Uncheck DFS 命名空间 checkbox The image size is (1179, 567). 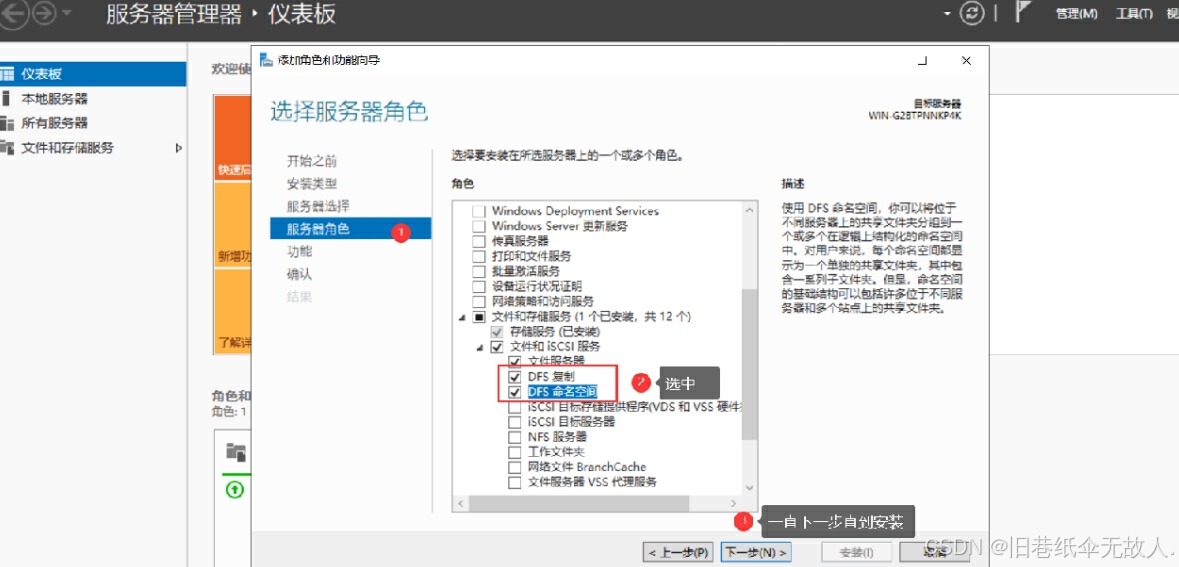coord(515,392)
